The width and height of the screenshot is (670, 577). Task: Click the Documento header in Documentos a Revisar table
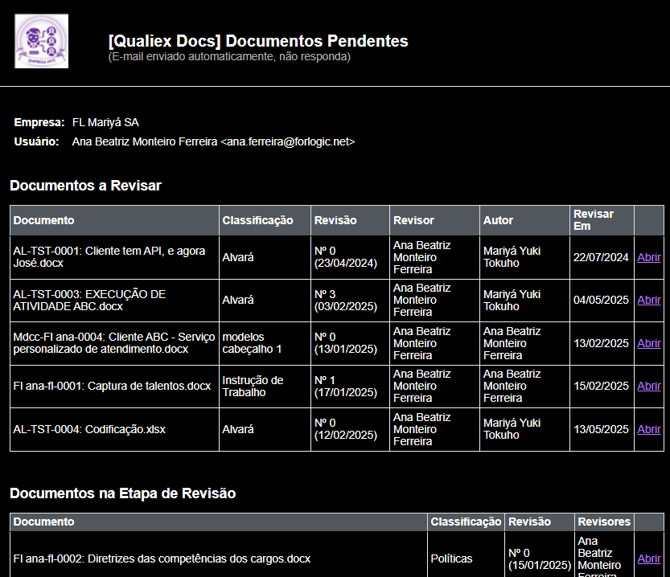44,220
